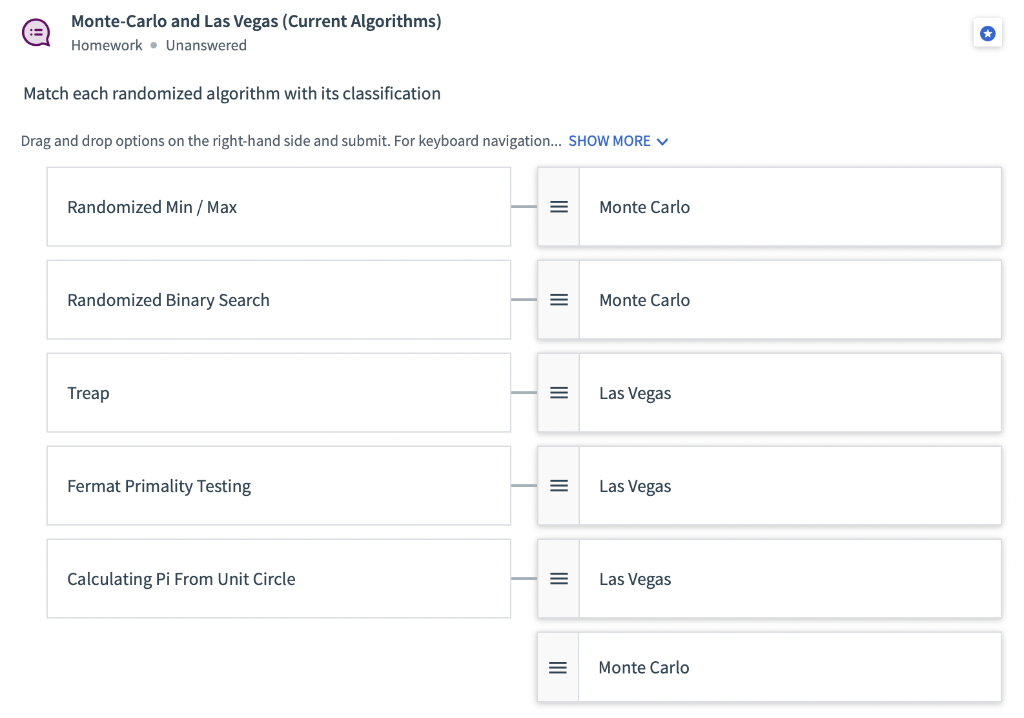Click the chevron next to SHOW MORE
The image size is (1024, 718).
662,142
